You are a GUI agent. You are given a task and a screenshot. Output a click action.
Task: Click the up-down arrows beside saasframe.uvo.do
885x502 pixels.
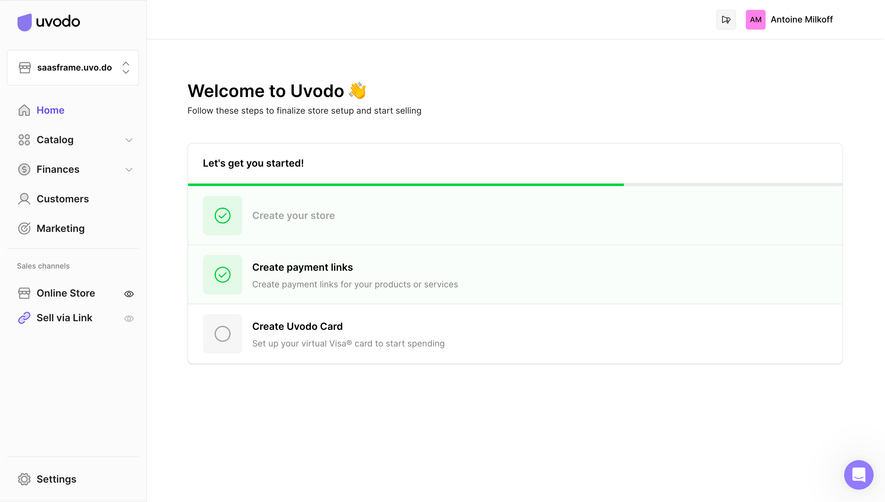pyautogui.click(x=126, y=68)
